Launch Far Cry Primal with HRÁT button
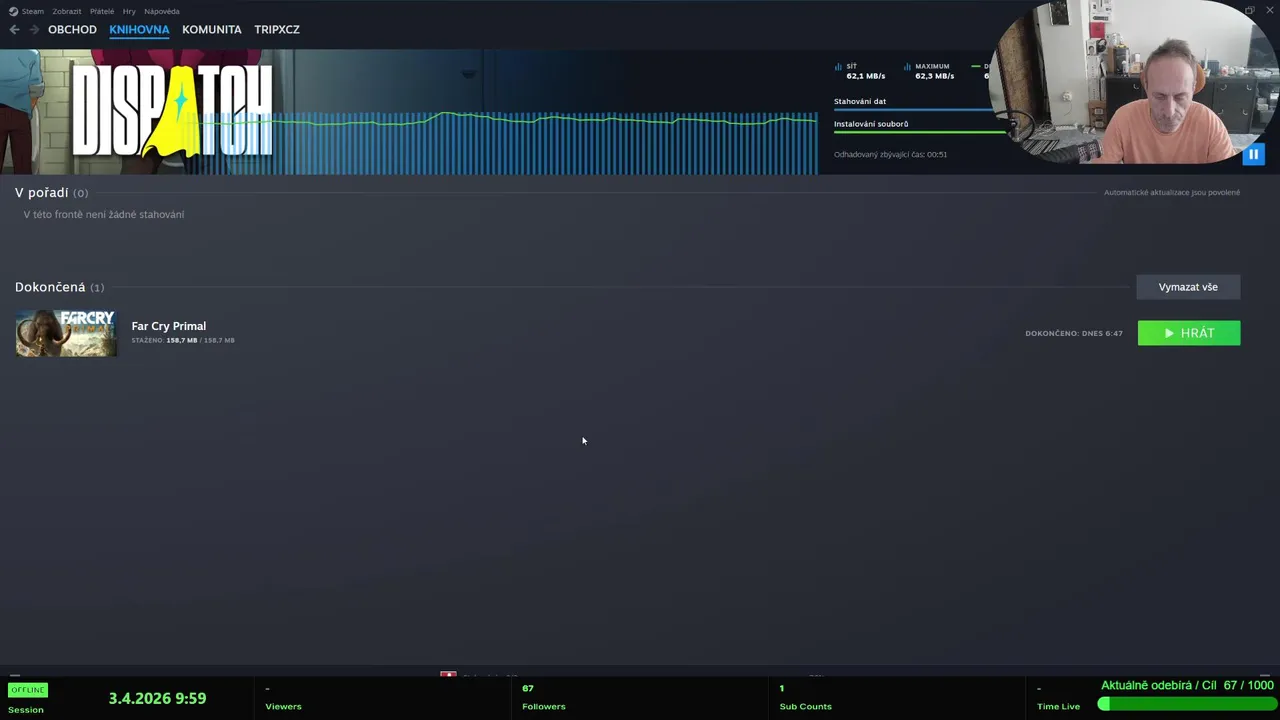 pyautogui.click(x=1189, y=333)
